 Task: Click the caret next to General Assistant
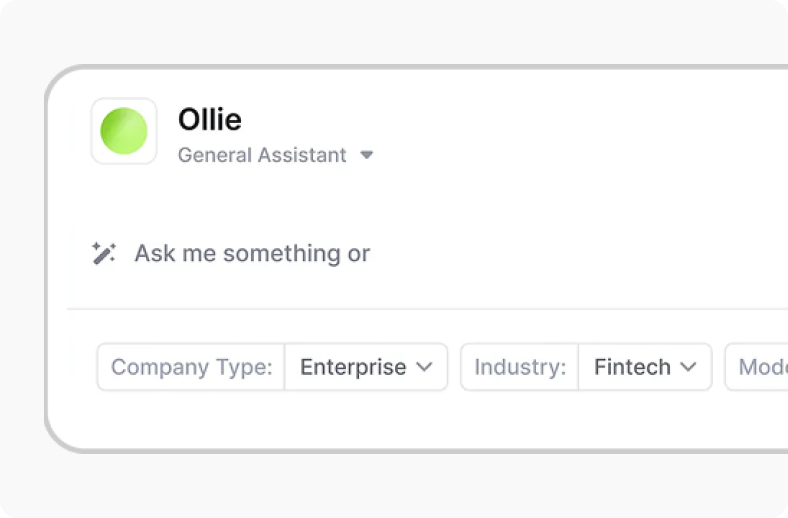(367, 155)
